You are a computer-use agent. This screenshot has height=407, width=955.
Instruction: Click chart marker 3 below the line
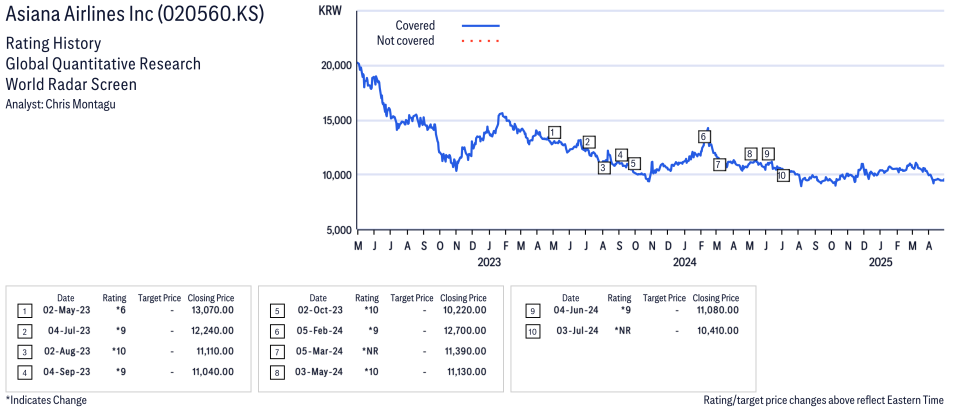click(x=604, y=168)
